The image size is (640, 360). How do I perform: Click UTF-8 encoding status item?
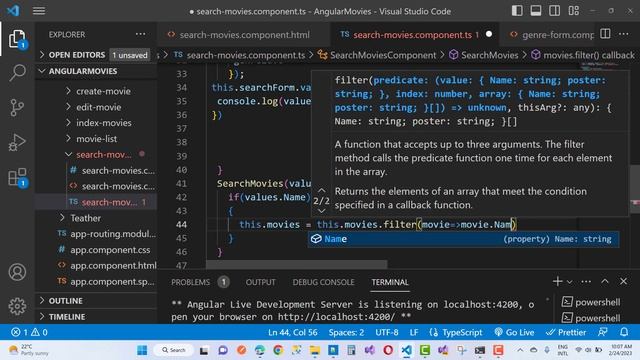point(387,332)
